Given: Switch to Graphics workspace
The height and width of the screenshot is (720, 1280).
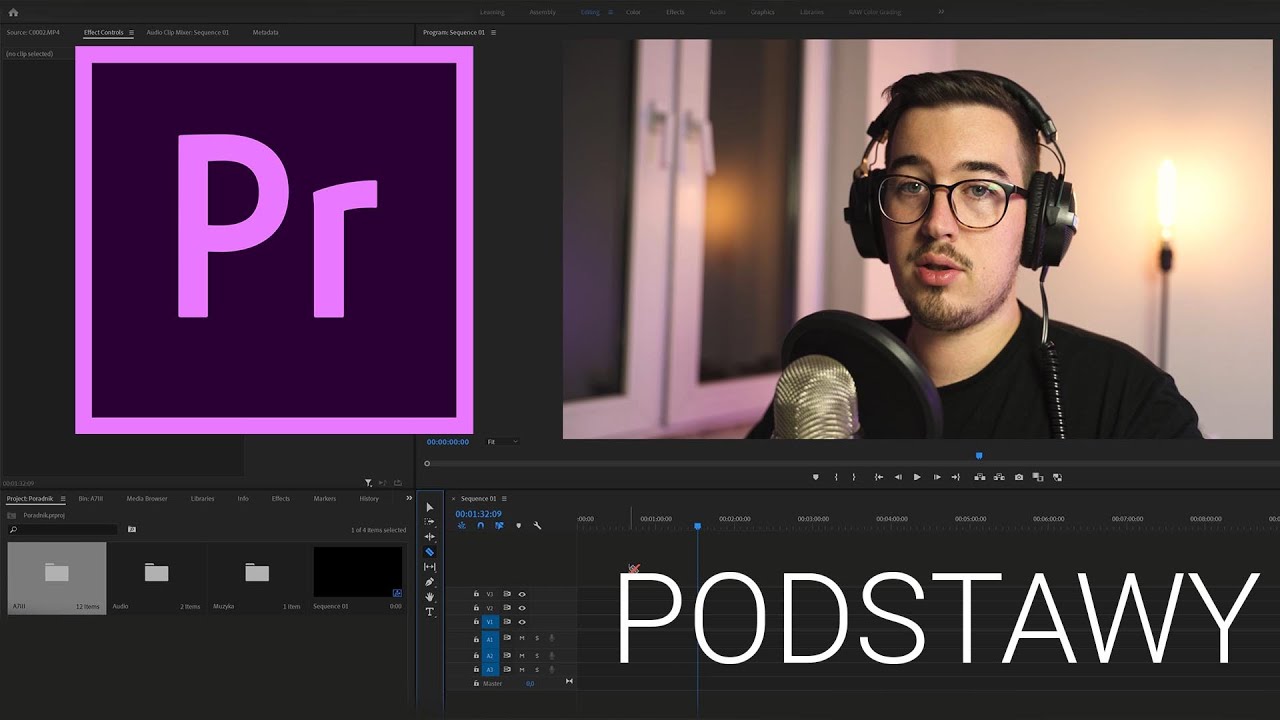Looking at the screenshot, I should [763, 12].
